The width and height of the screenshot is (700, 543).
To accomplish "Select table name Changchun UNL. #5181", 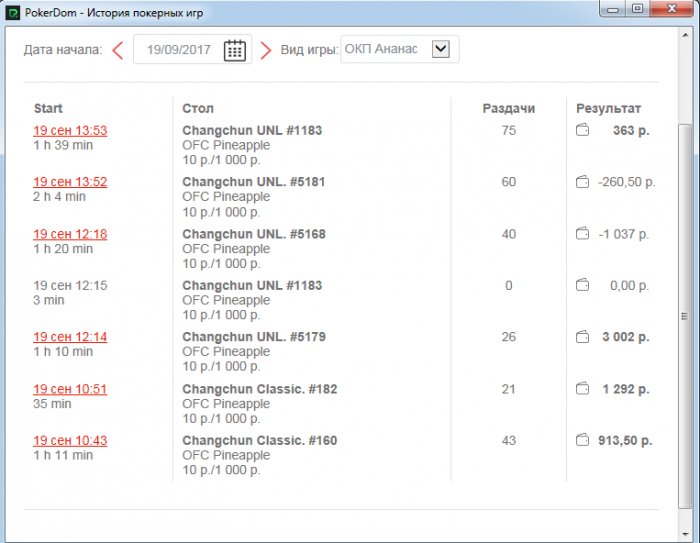I will (x=254, y=182).
